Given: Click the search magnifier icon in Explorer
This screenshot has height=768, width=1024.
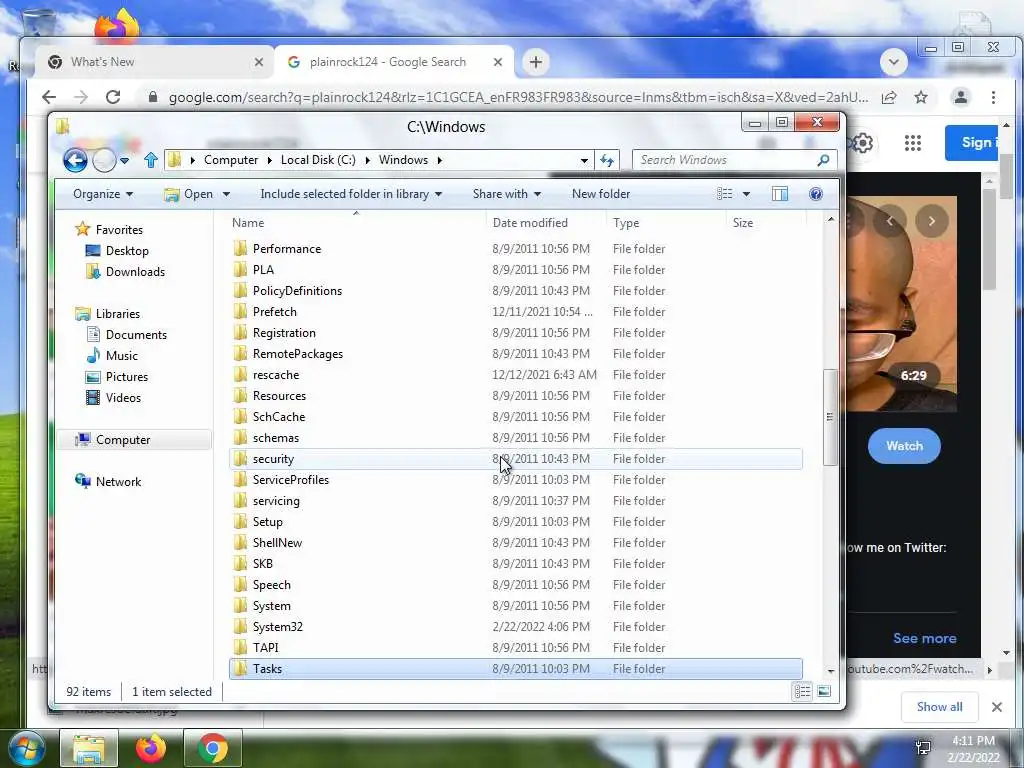Looking at the screenshot, I should pyautogui.click(x=824, y=160).
